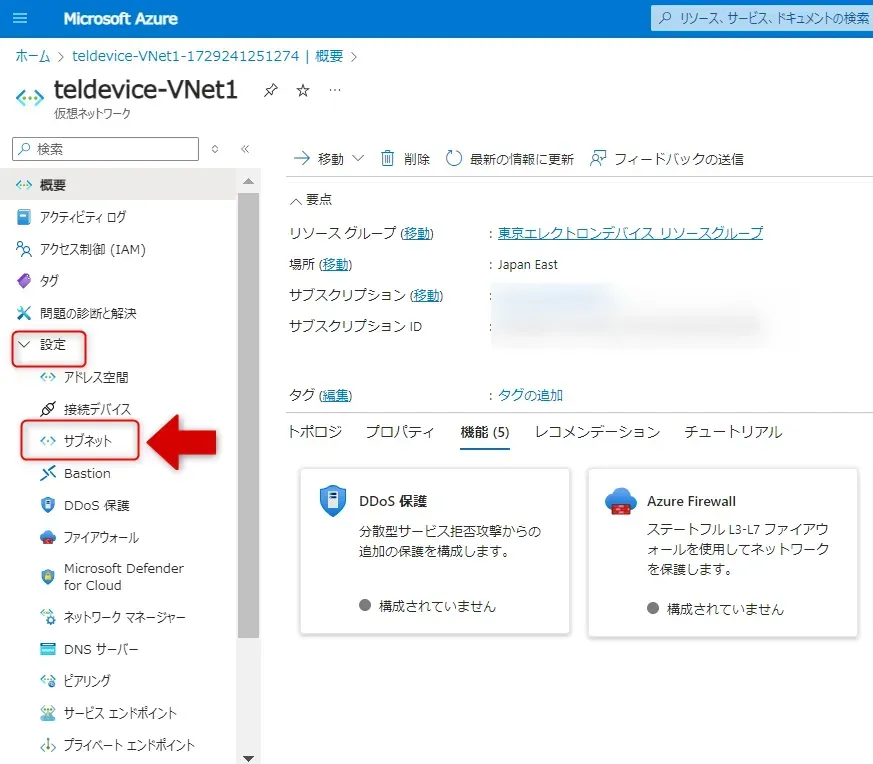873x764 pixels.
Task: Open the 東京エレクトロンデバイス リソースグループ link
Action: click(x=630, y=233)
